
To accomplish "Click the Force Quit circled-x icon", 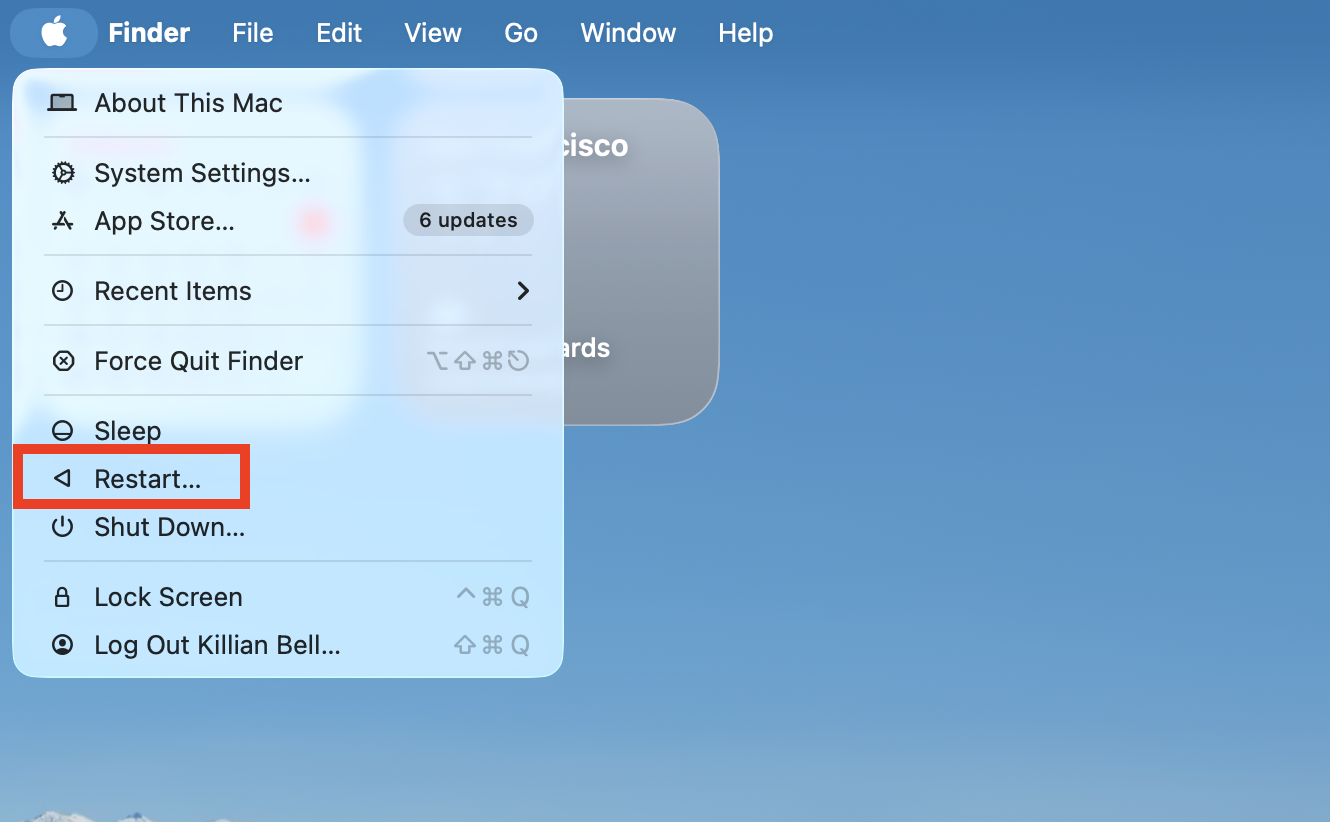I will tap(62, 361).
